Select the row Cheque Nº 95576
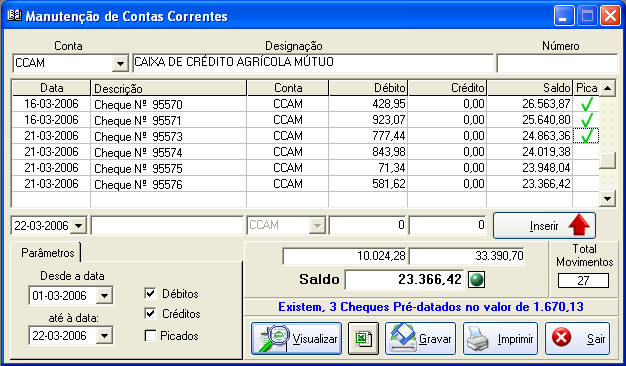626x366 pixels. click(x=306, y=184)
